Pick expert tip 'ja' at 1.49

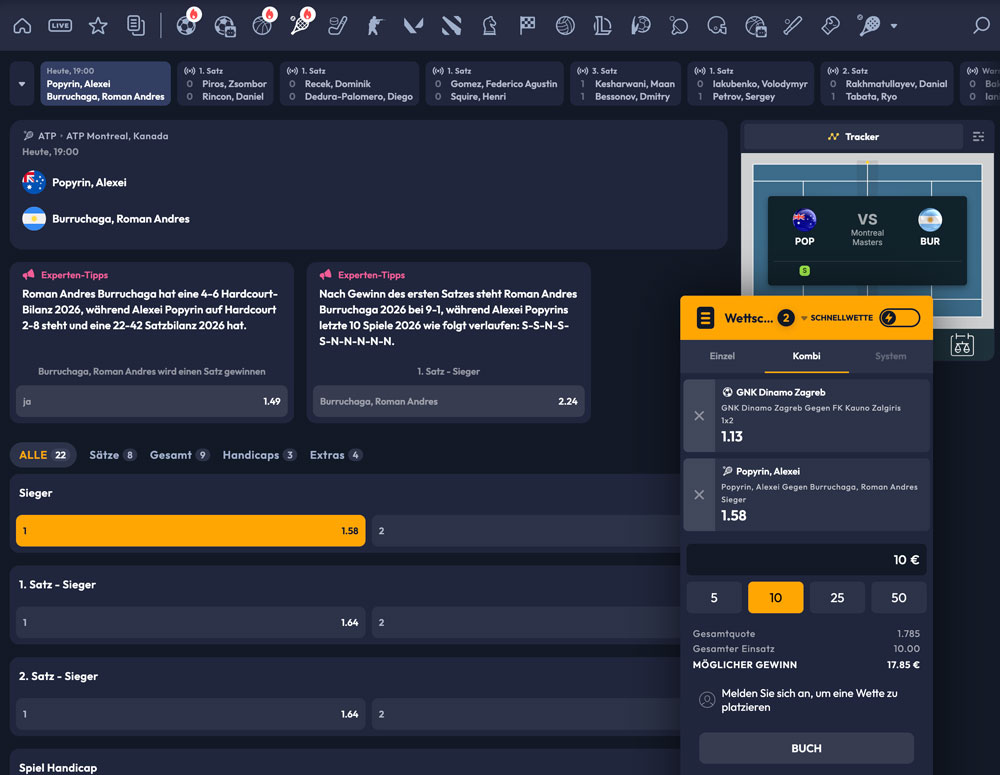click(x=152, y=401)
